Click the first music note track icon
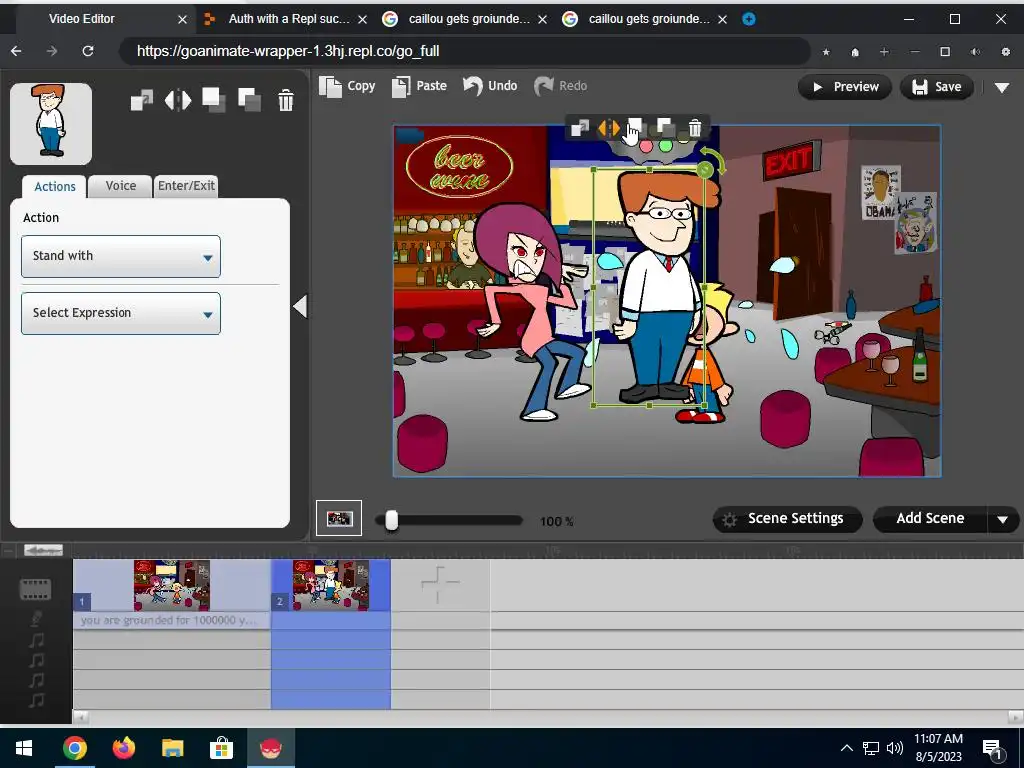The height and width of the screenshot is (768, 1024). pyautogui.click(x=37, y=640)
